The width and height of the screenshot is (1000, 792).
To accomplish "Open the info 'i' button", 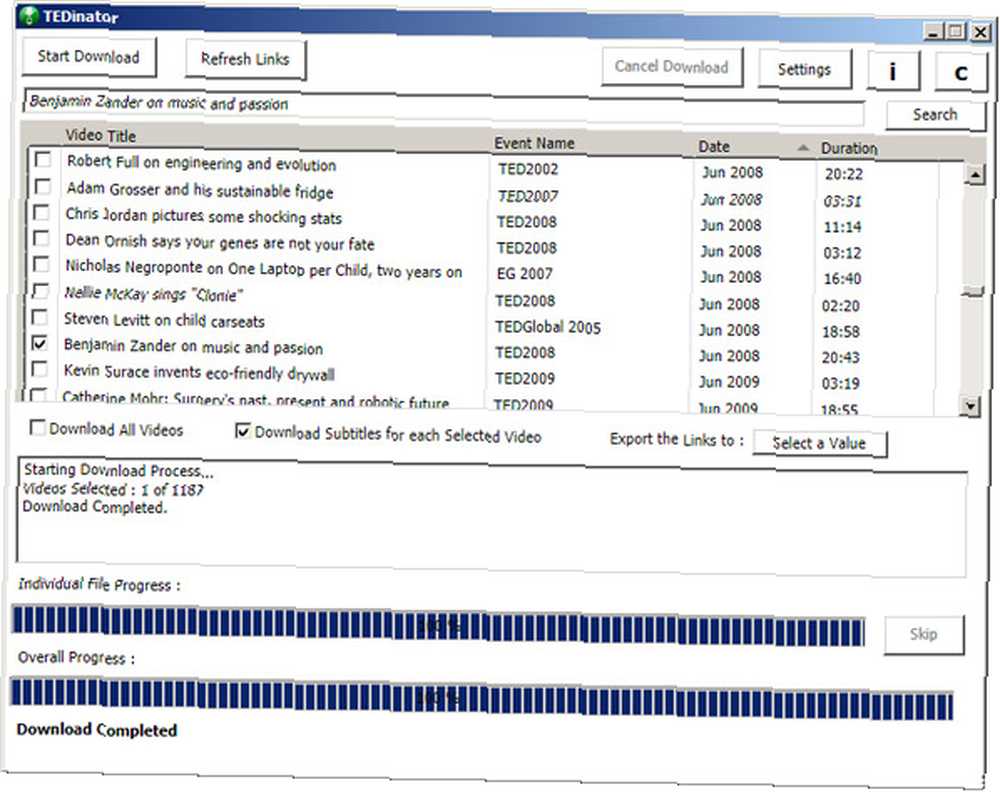I will [x=893, y=71].
